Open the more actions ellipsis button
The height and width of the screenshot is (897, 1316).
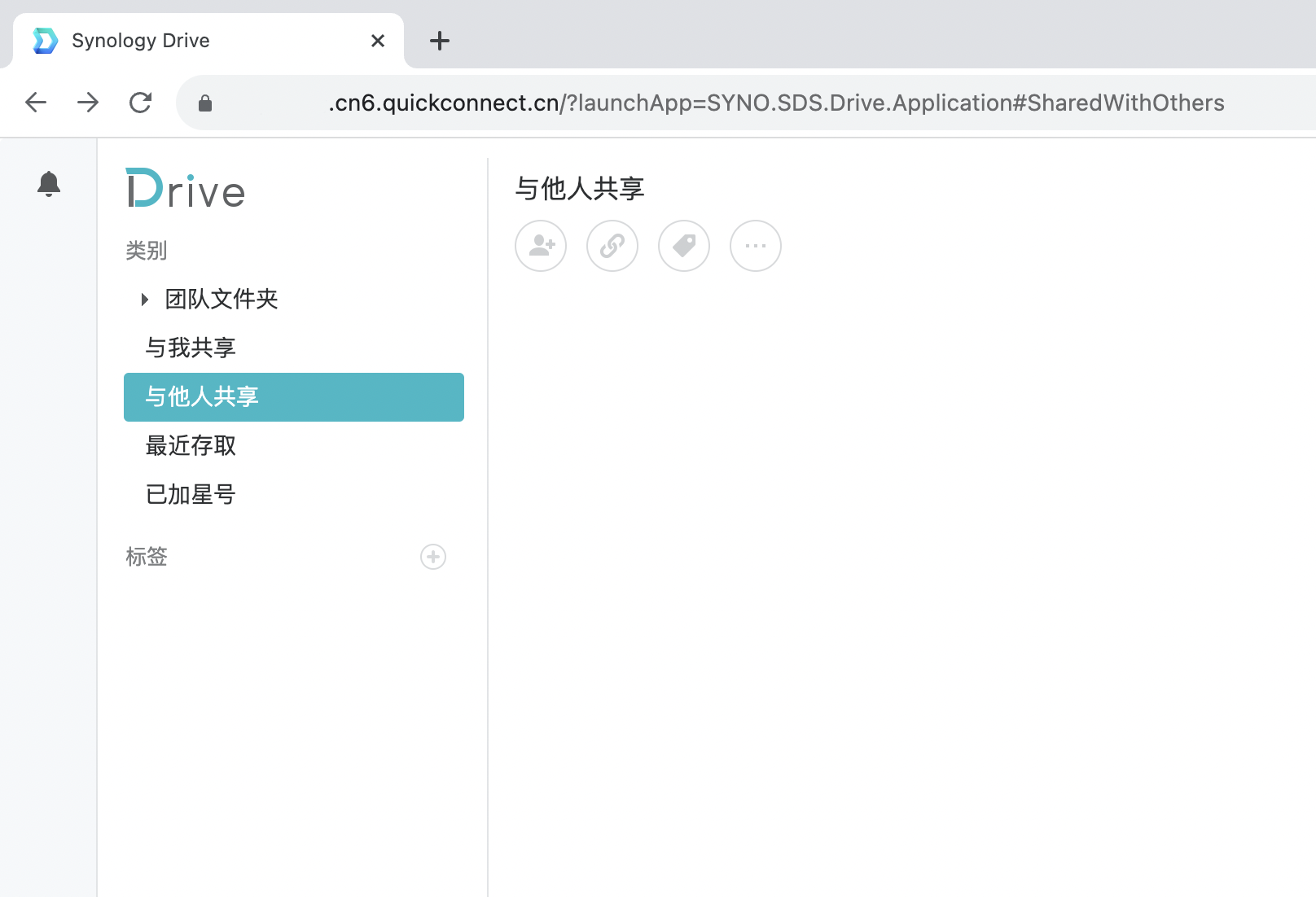click(756, 246)
